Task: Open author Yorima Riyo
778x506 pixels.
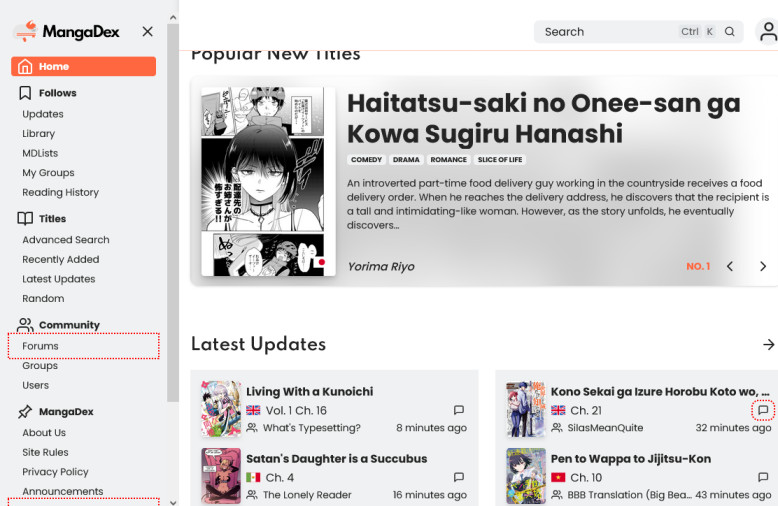Action: (x=381, y=267)
